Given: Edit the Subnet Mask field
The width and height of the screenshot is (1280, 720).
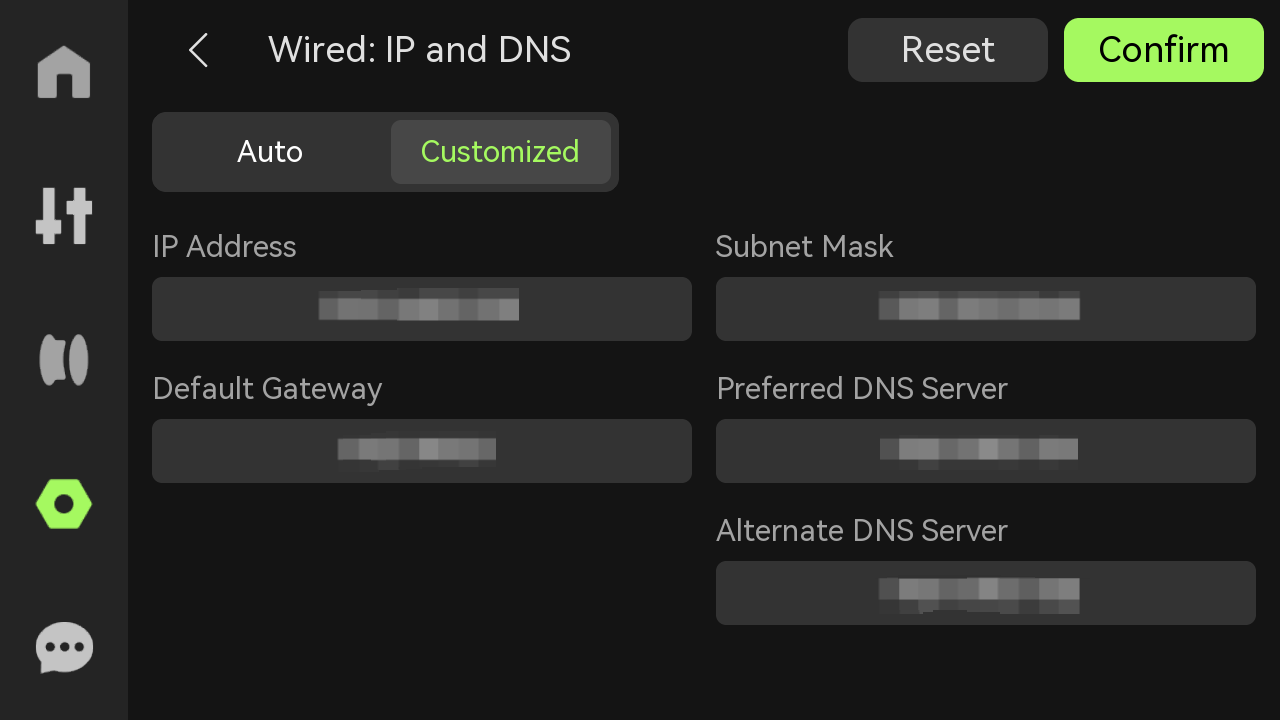Looking at the screenshot, I should (x=986, y=309).
